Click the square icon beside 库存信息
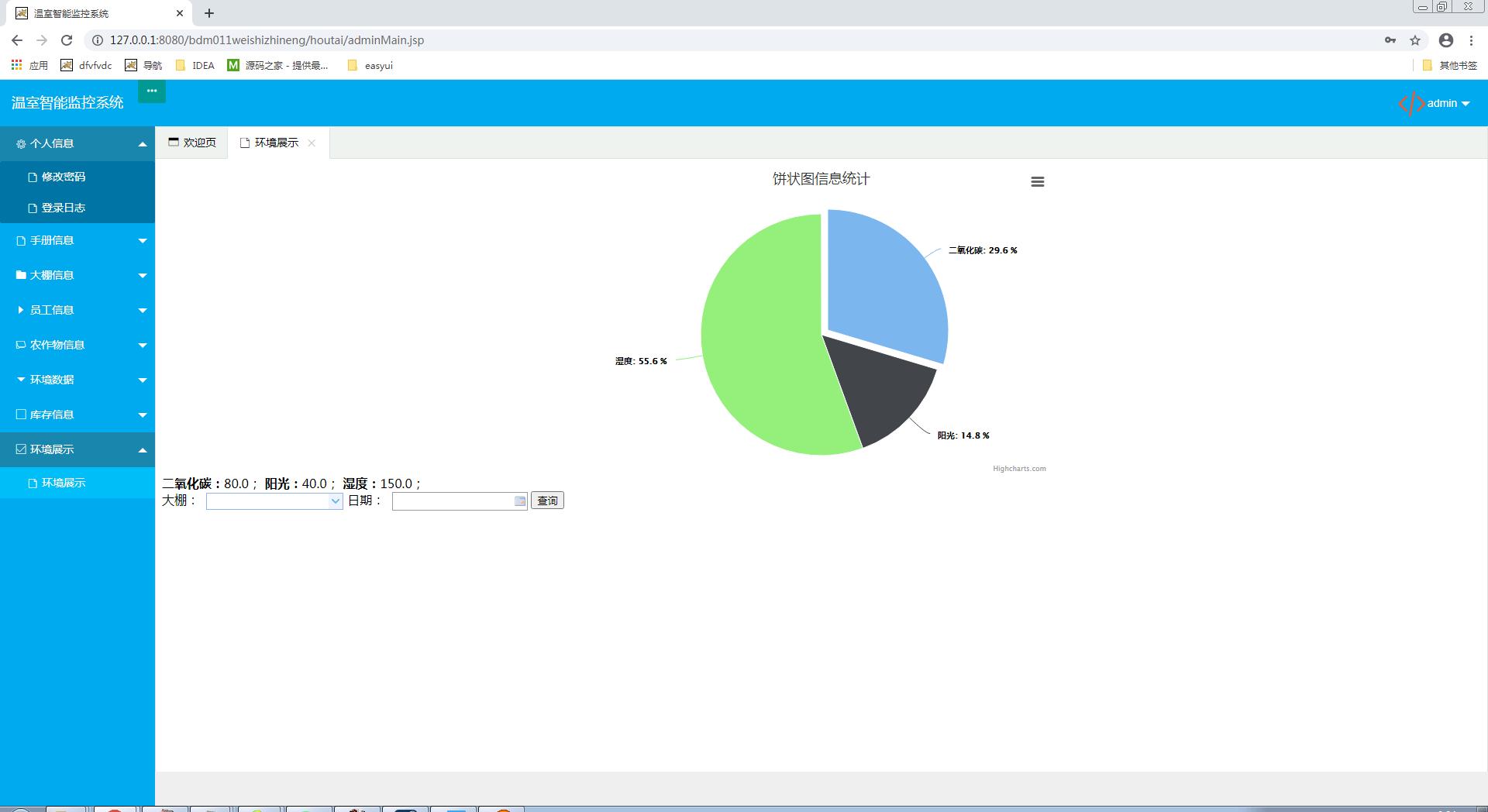1488x812 pixels. coord(21,415)
